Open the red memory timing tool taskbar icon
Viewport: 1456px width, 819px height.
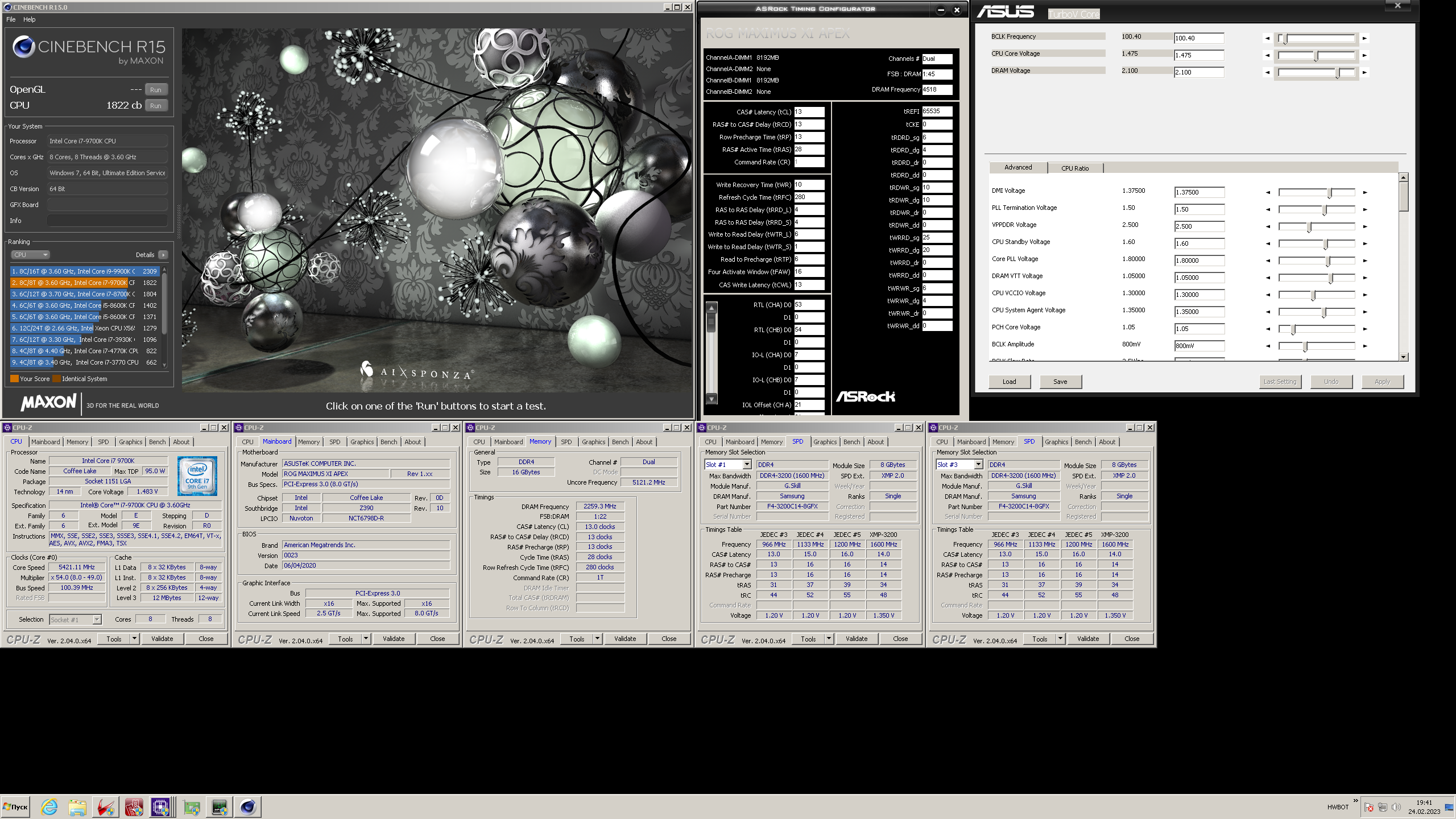click(x=134, y=806)
